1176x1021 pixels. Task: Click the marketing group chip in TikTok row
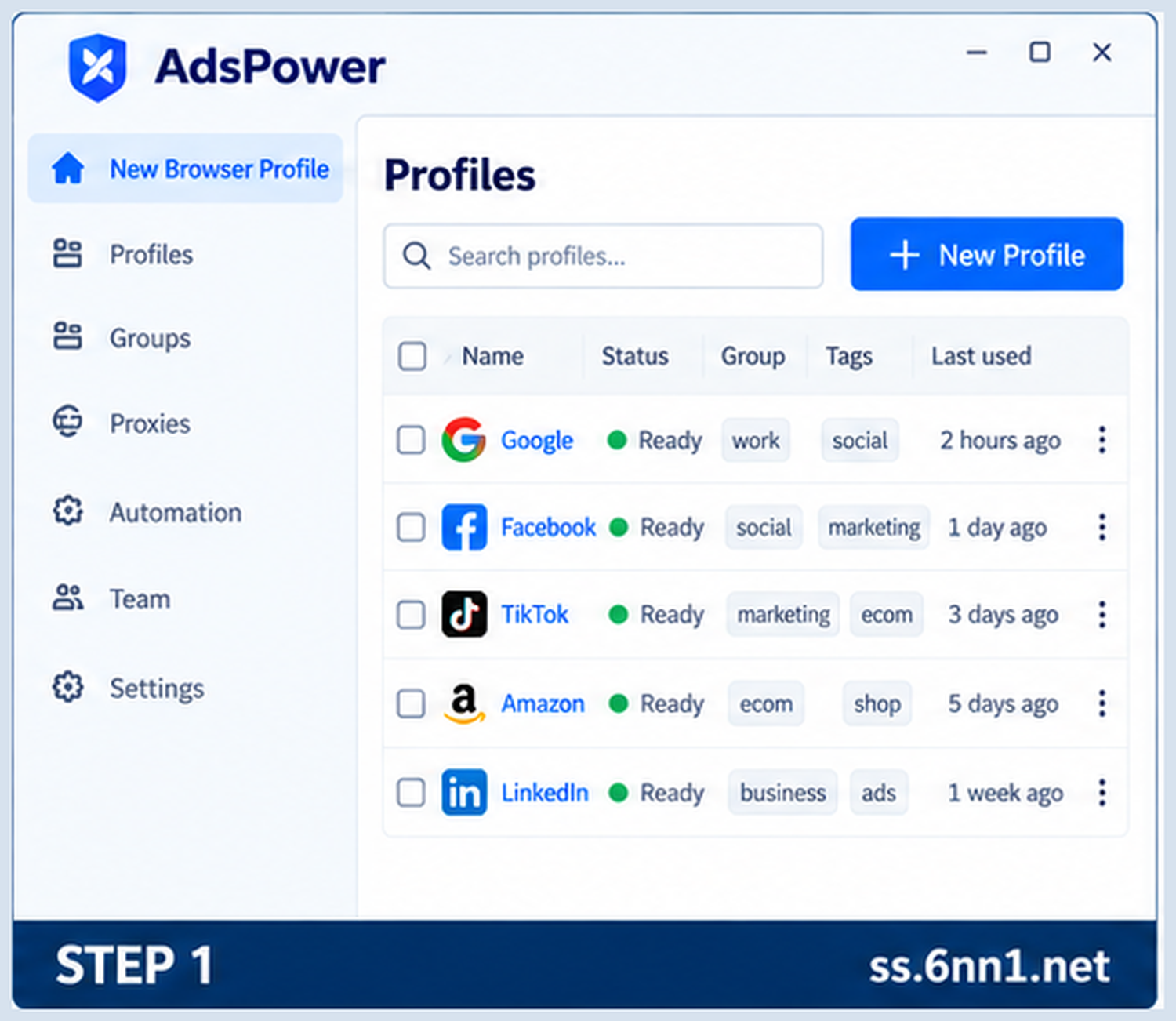click(783, 614)
